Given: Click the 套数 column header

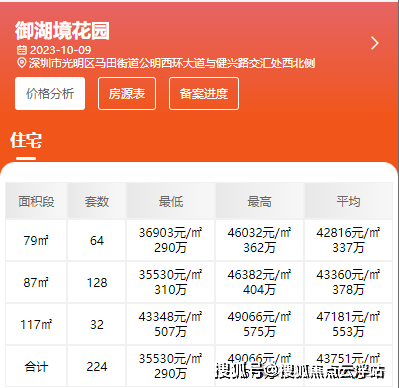Looking at the screenshot, I should 97,201.
